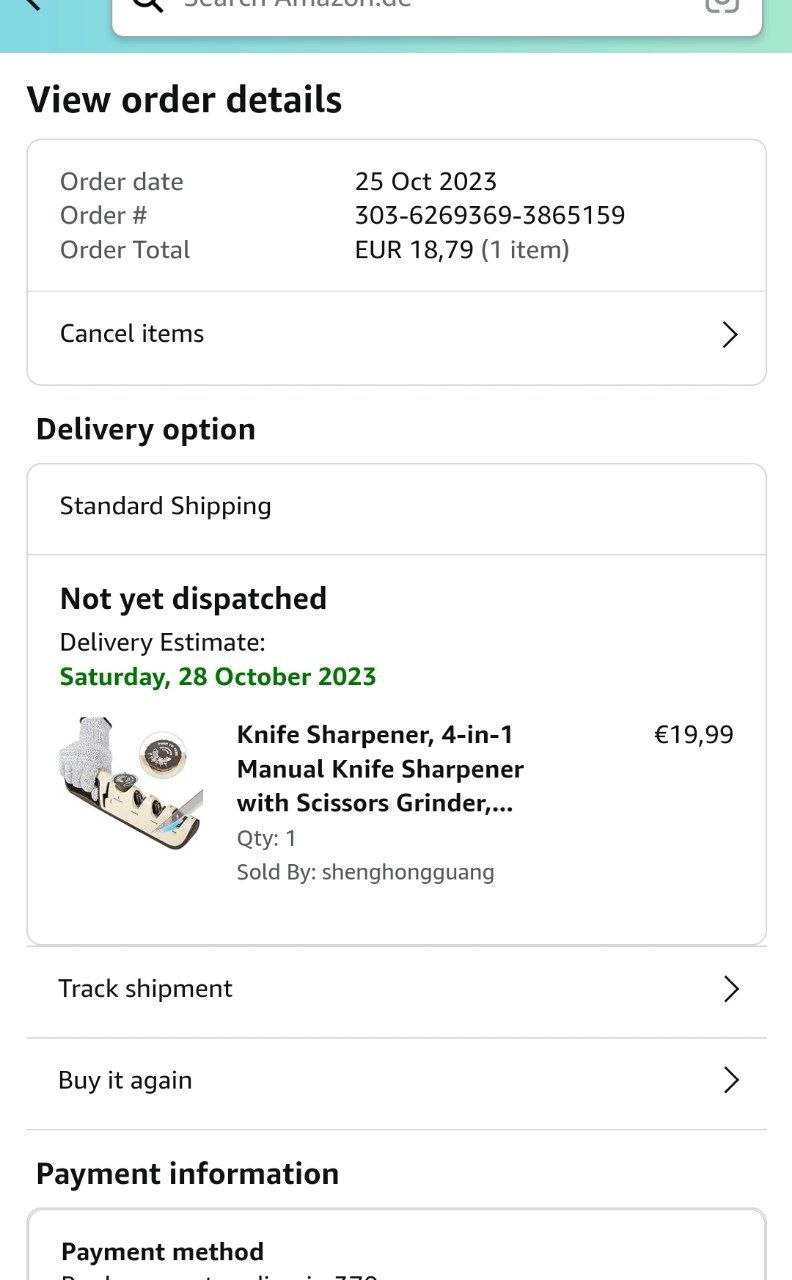Expand the Buy it again chevron arrow

point(731,1080)
